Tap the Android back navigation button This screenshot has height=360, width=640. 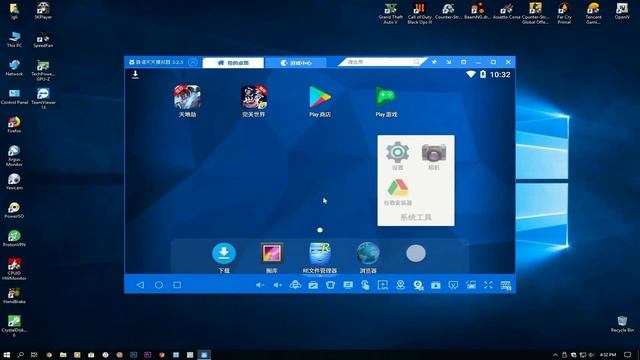pyautogui.click(x=140, y=285)
